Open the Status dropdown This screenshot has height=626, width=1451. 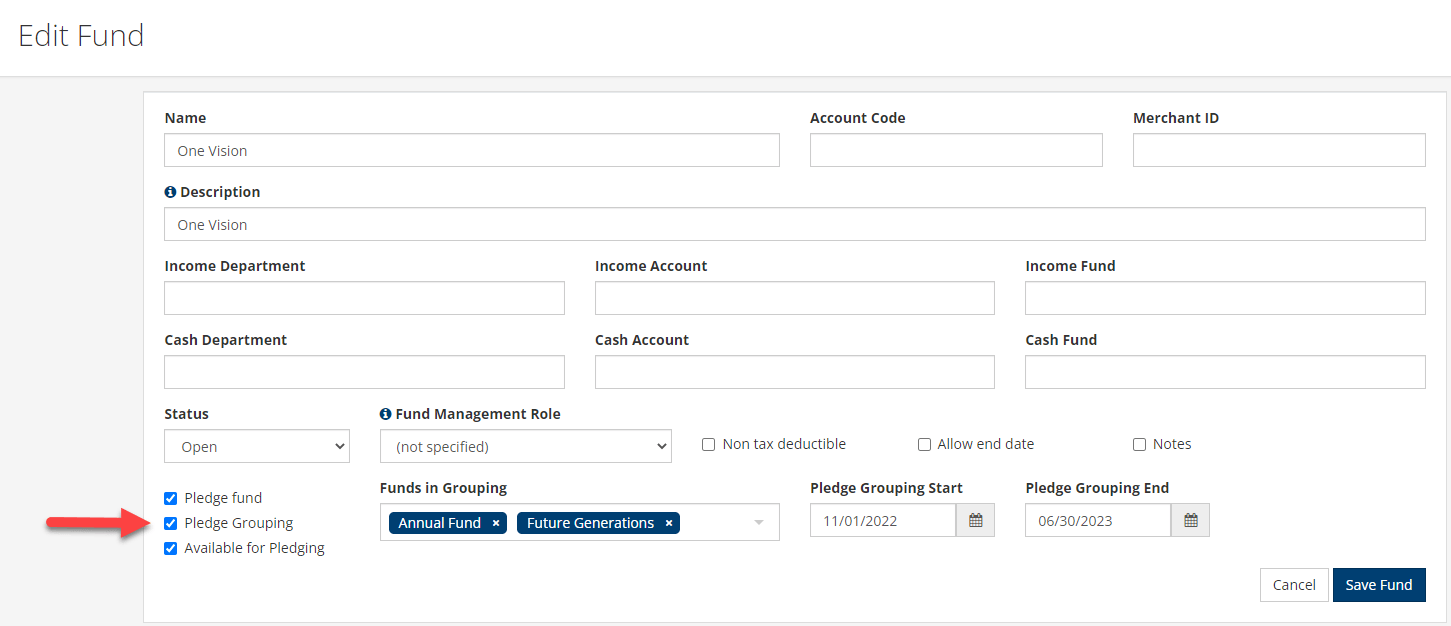coord(256,446)
